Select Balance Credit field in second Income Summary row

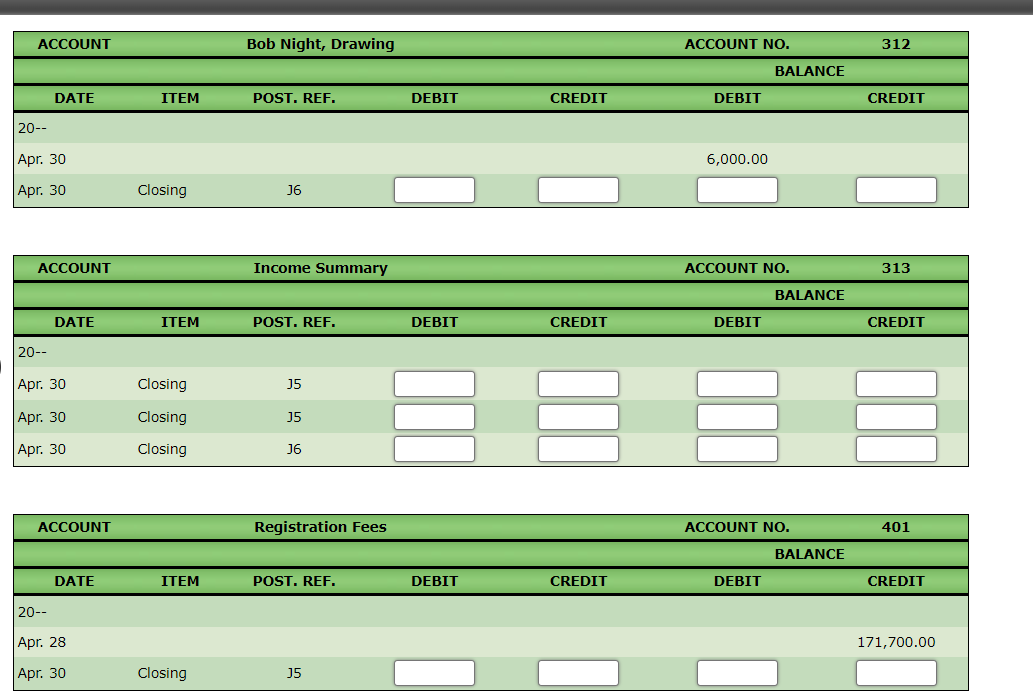[896, 417]
